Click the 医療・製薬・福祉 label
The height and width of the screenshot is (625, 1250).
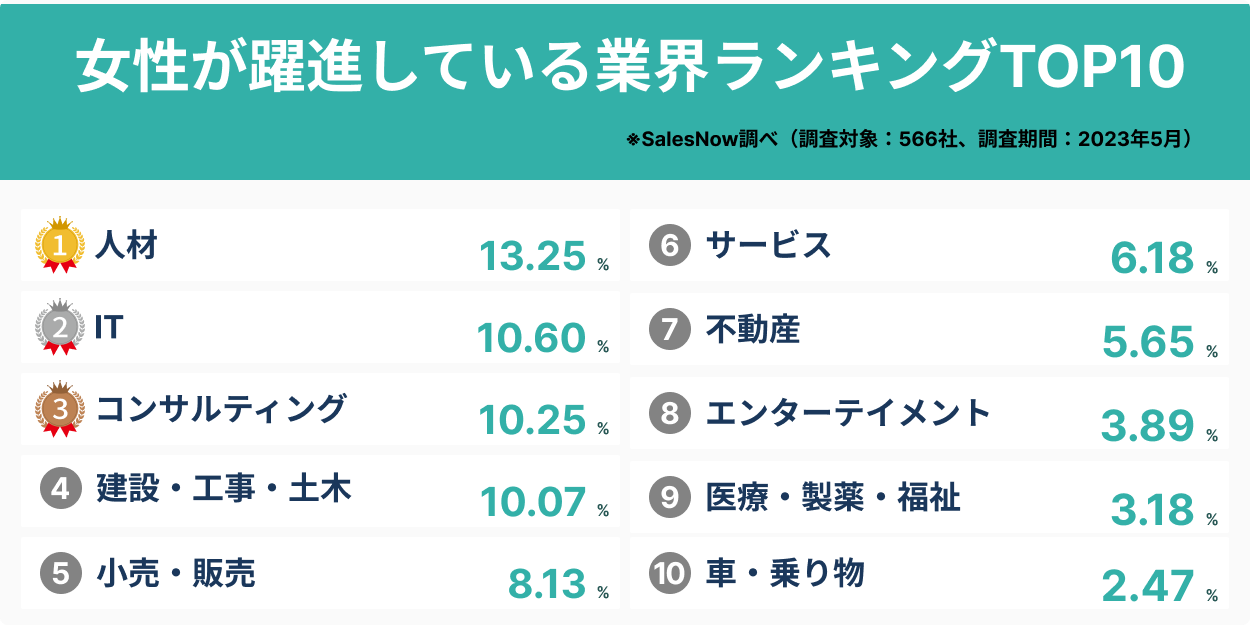pos(833,495)
